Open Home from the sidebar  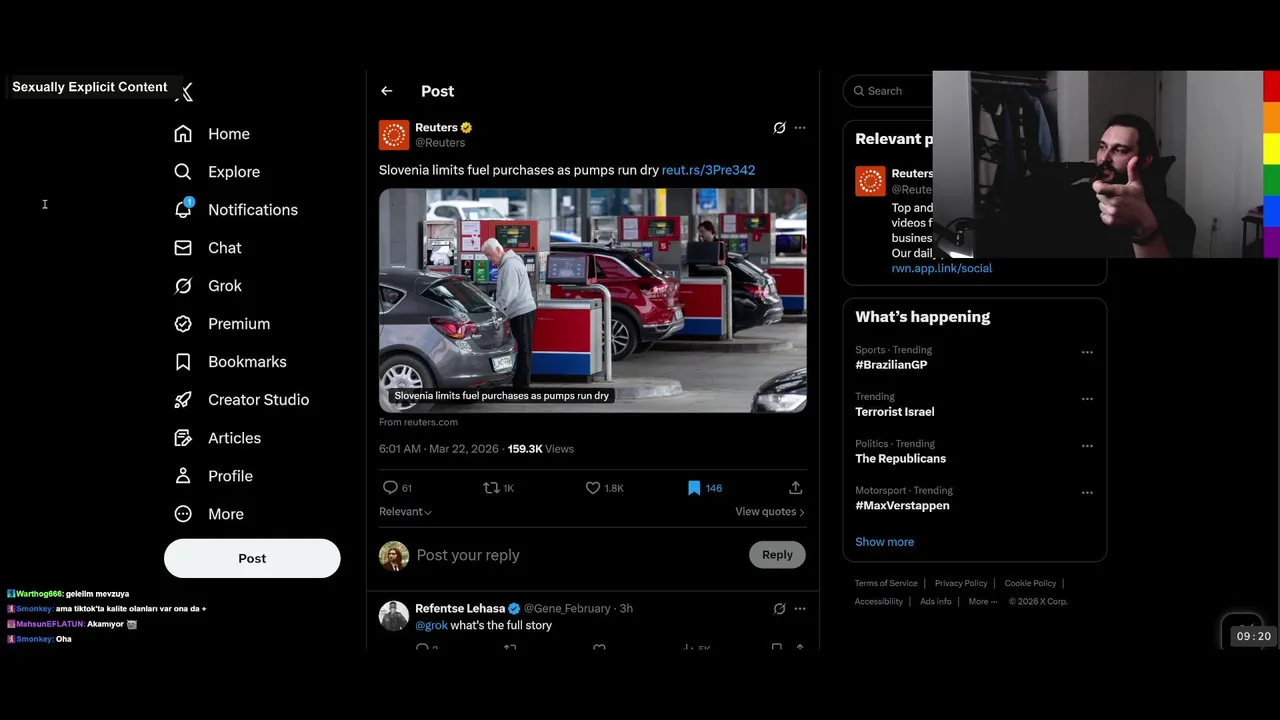[x=212, y=134]
